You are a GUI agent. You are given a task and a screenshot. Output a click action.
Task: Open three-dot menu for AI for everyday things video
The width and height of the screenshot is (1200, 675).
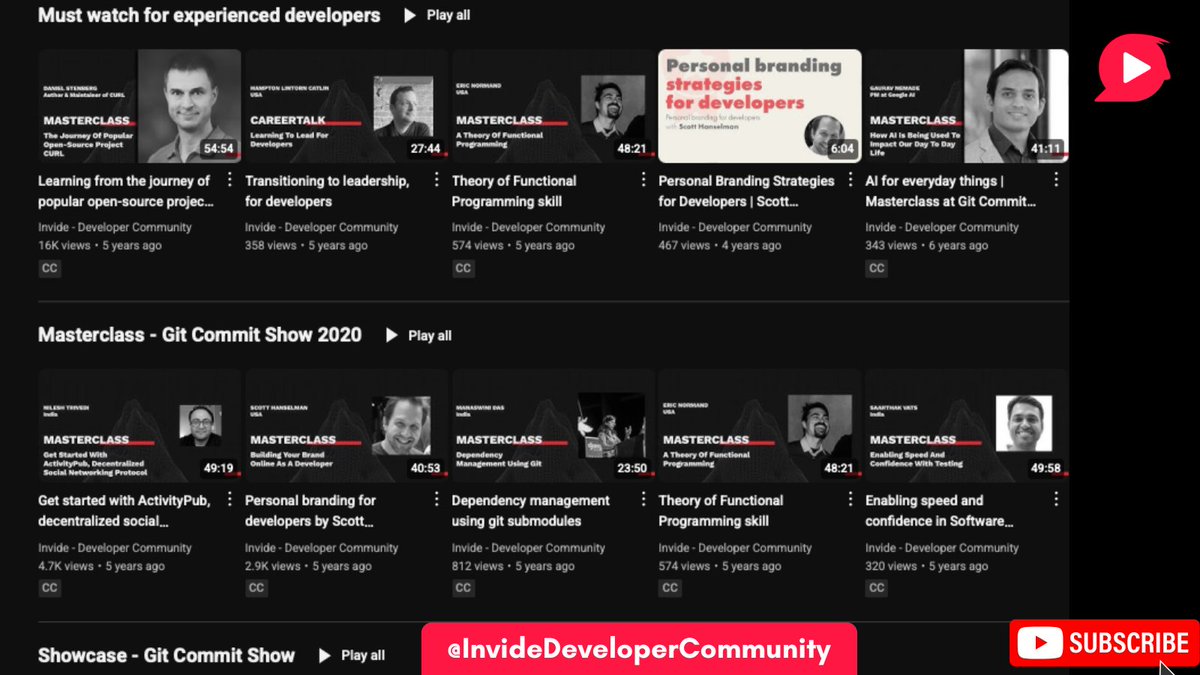coord(1056,180)
